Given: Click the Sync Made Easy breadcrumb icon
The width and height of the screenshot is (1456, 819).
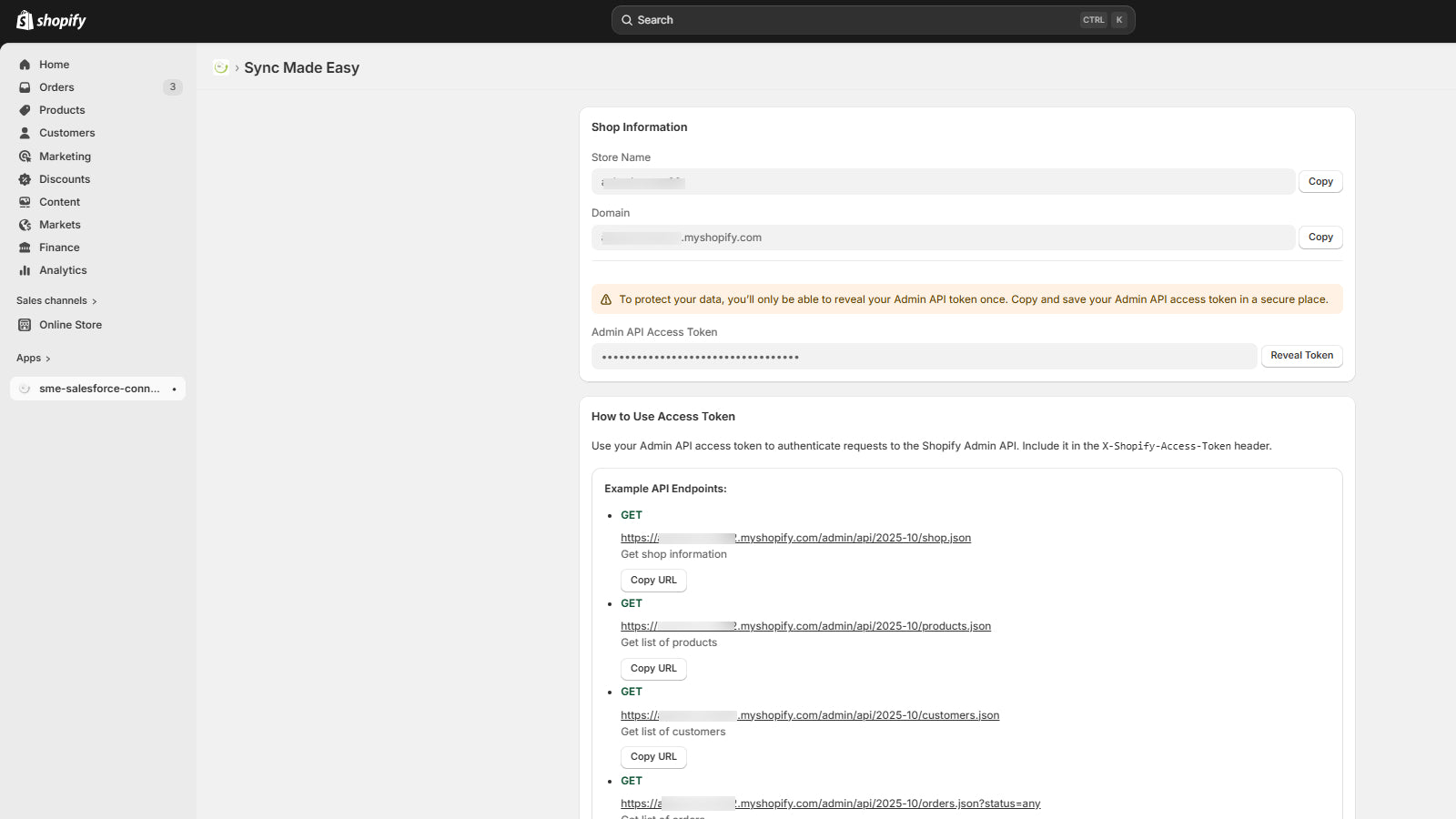Looking at the screenshot, I should 220,67.
